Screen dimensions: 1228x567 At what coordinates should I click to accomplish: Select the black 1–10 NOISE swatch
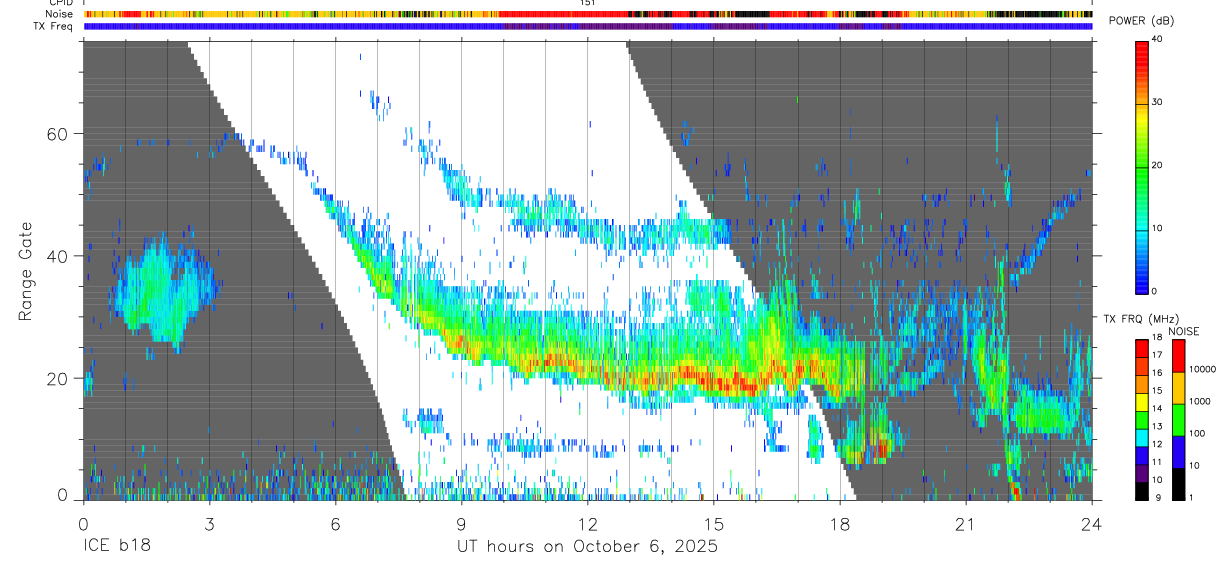1179,484
